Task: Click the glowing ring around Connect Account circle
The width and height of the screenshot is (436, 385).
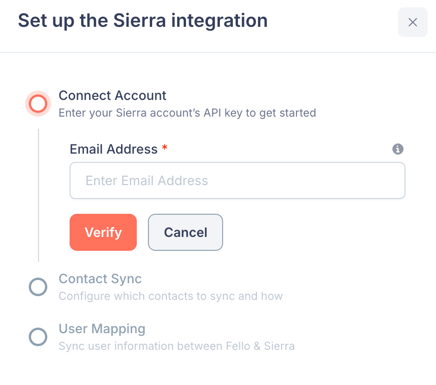Action: [38, 103]
